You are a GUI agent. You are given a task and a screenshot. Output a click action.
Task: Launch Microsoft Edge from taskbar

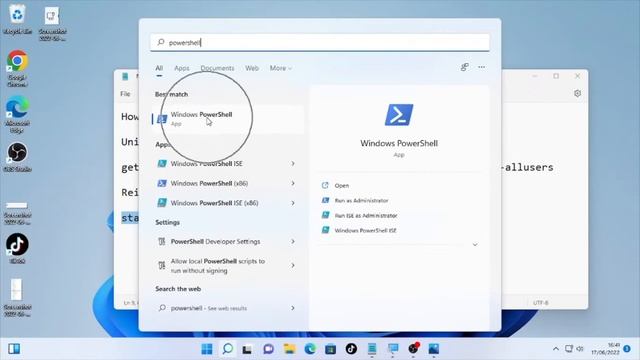click(310, 349)
